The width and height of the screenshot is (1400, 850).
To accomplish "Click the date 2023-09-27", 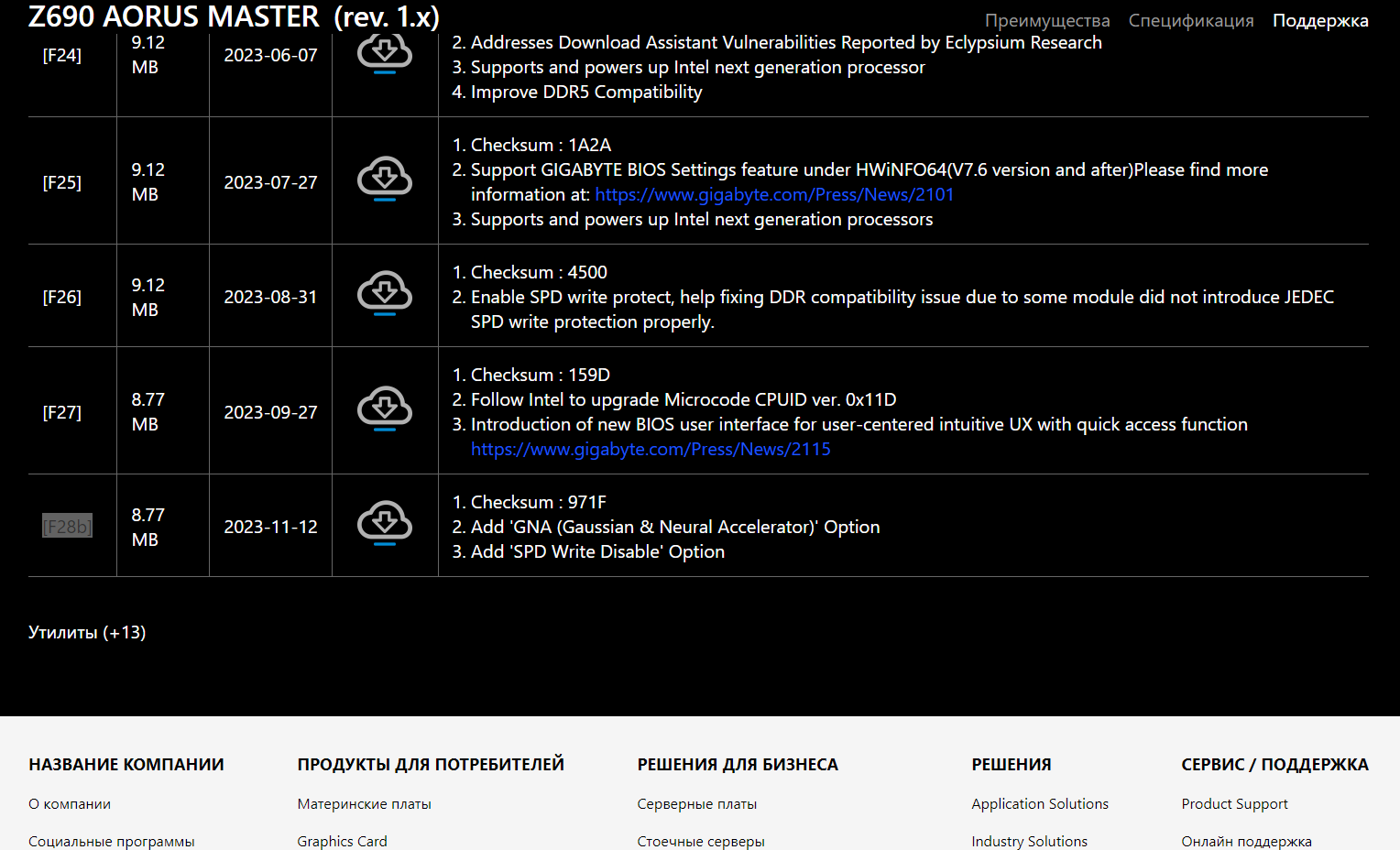I will pyautogui.click(x=271, y=412).
